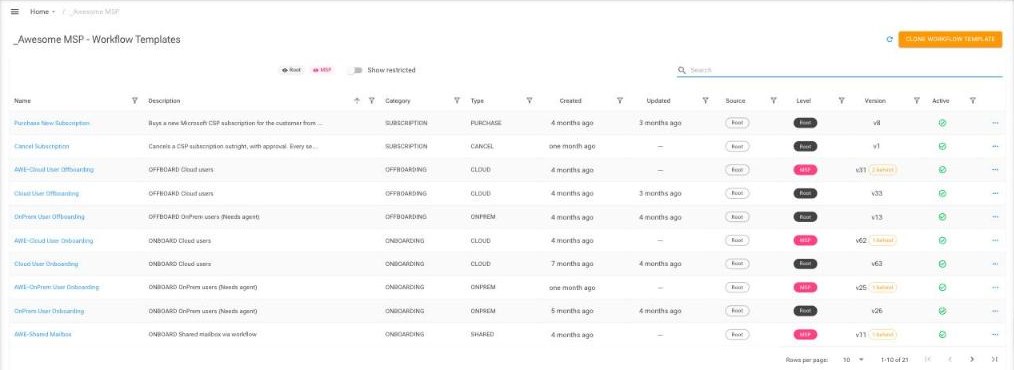Image resolution: width=1014 pixels, height=370 pixels.
Task: Open the rows per page dropdown
Action: [x=854, y=359]
